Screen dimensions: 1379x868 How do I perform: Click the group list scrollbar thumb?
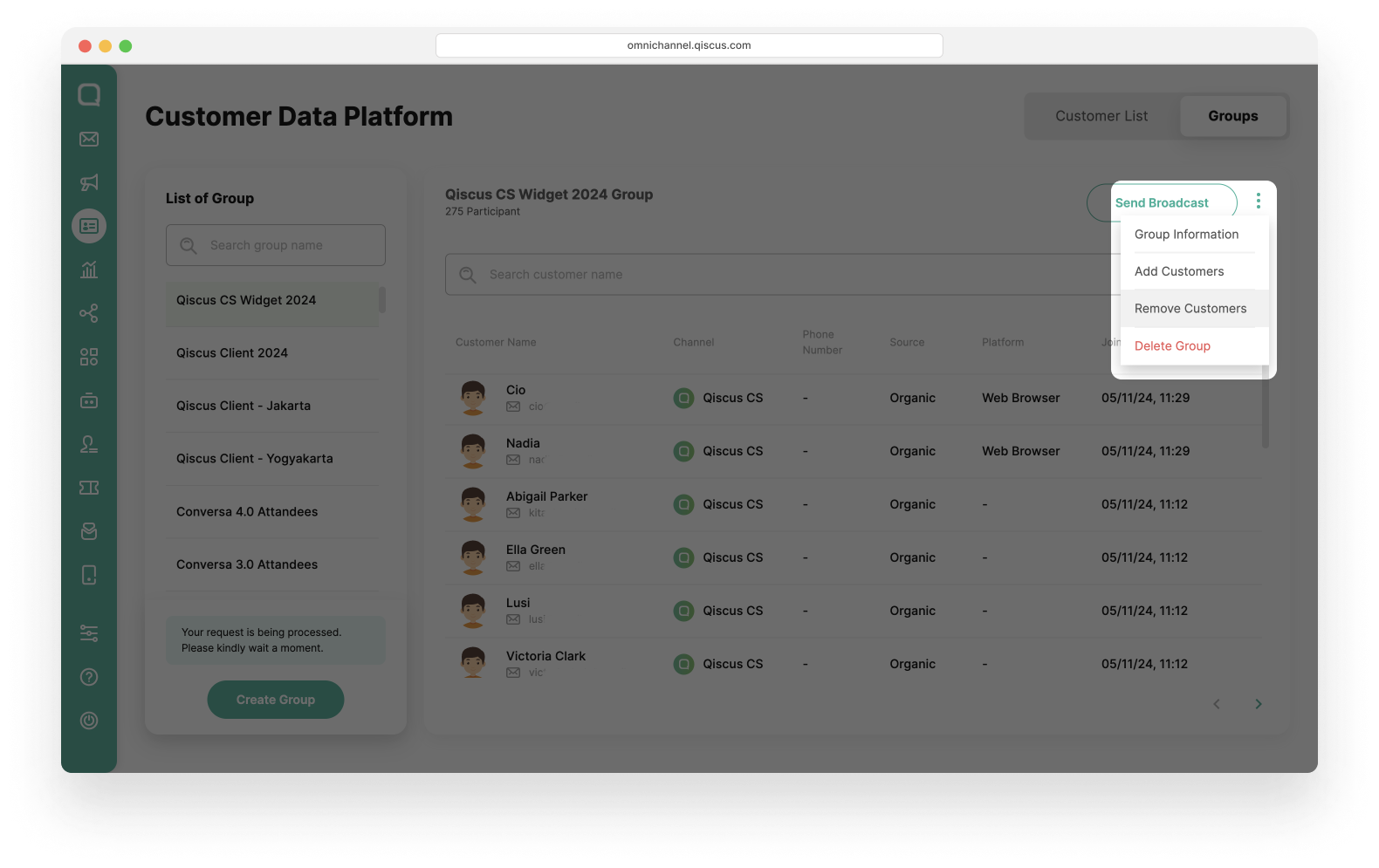(382, 299)
